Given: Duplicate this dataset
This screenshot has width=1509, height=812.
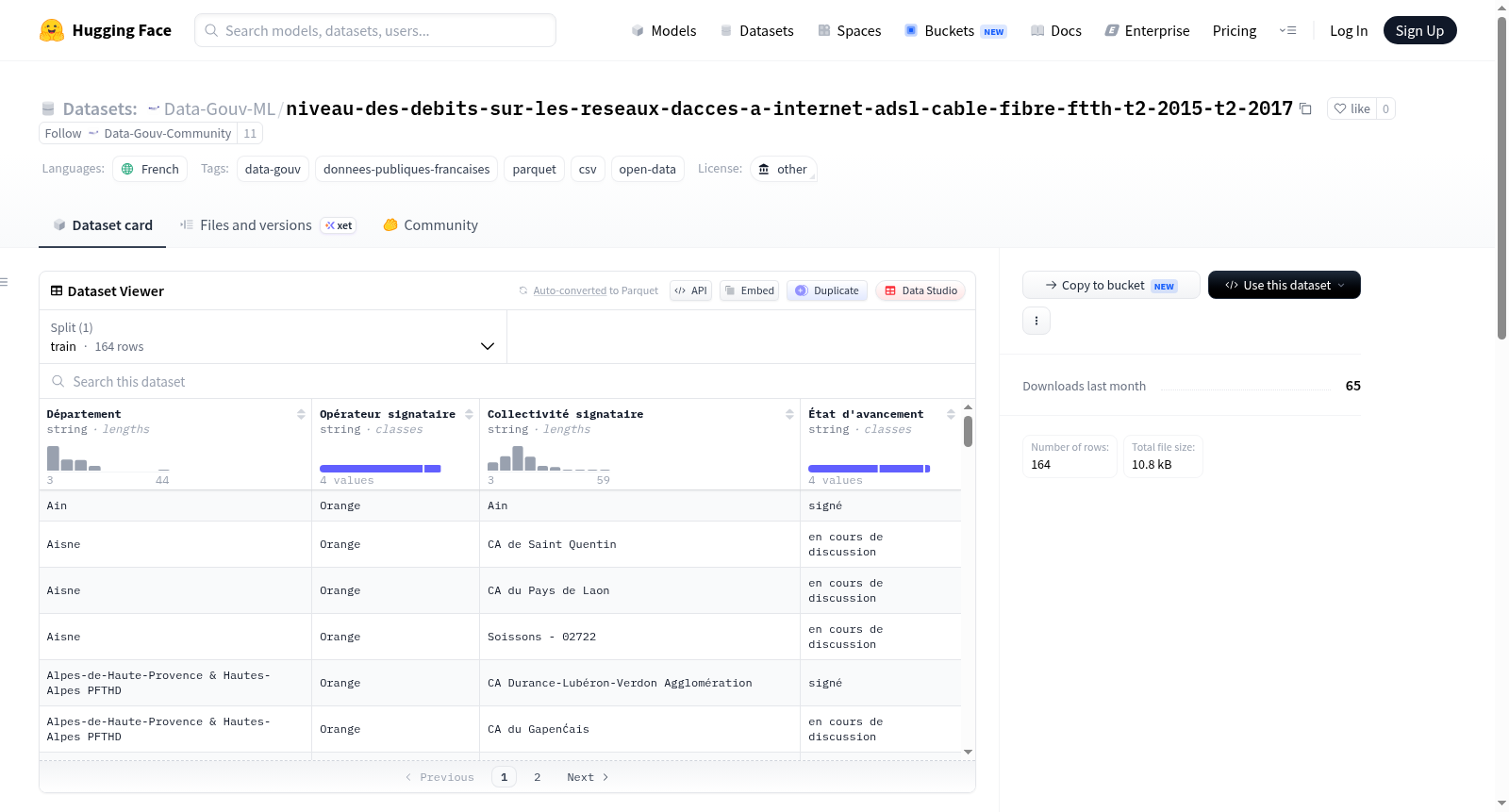Looking at the screenshot, I should tap(827, 290).
